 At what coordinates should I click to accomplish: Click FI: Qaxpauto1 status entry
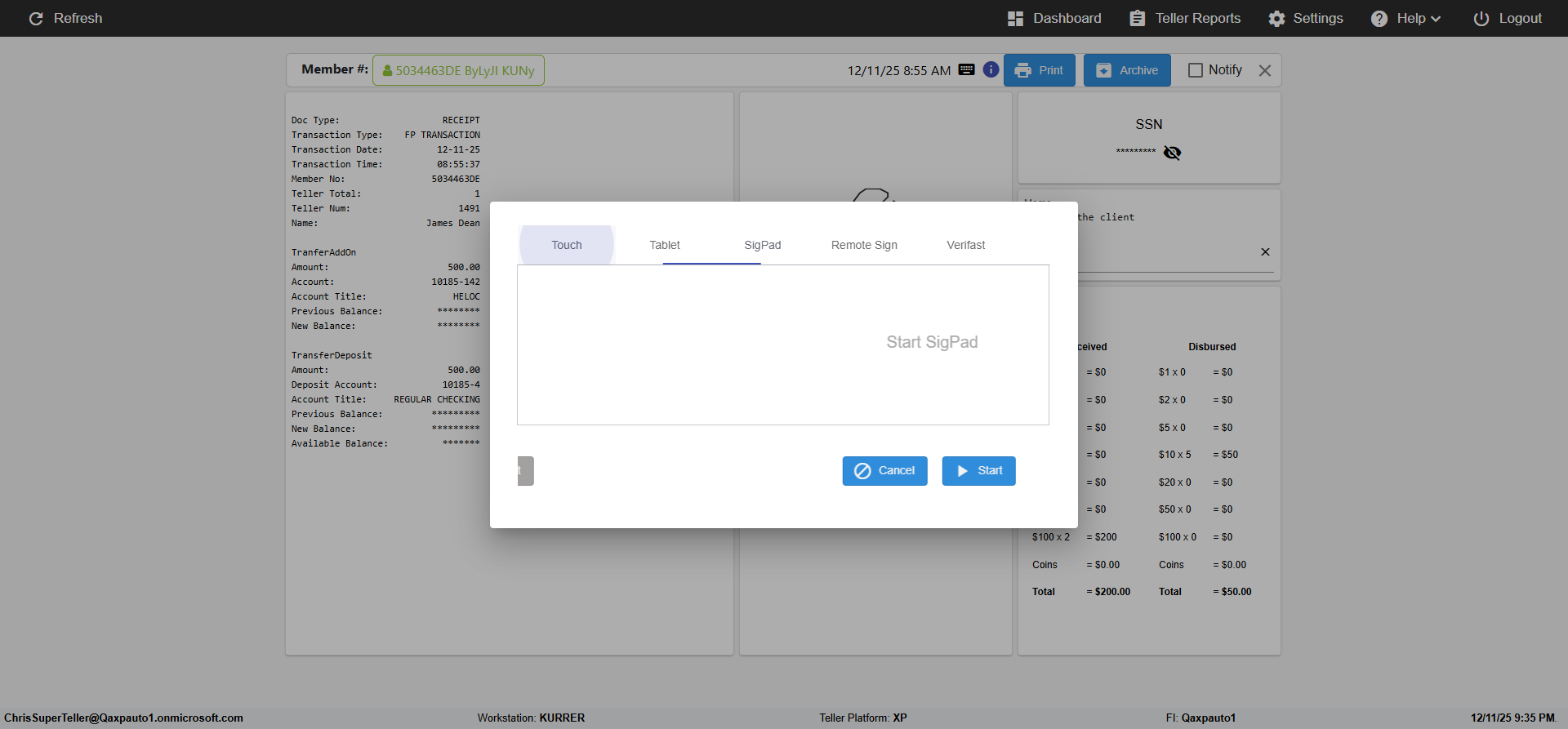point(1200,718)
